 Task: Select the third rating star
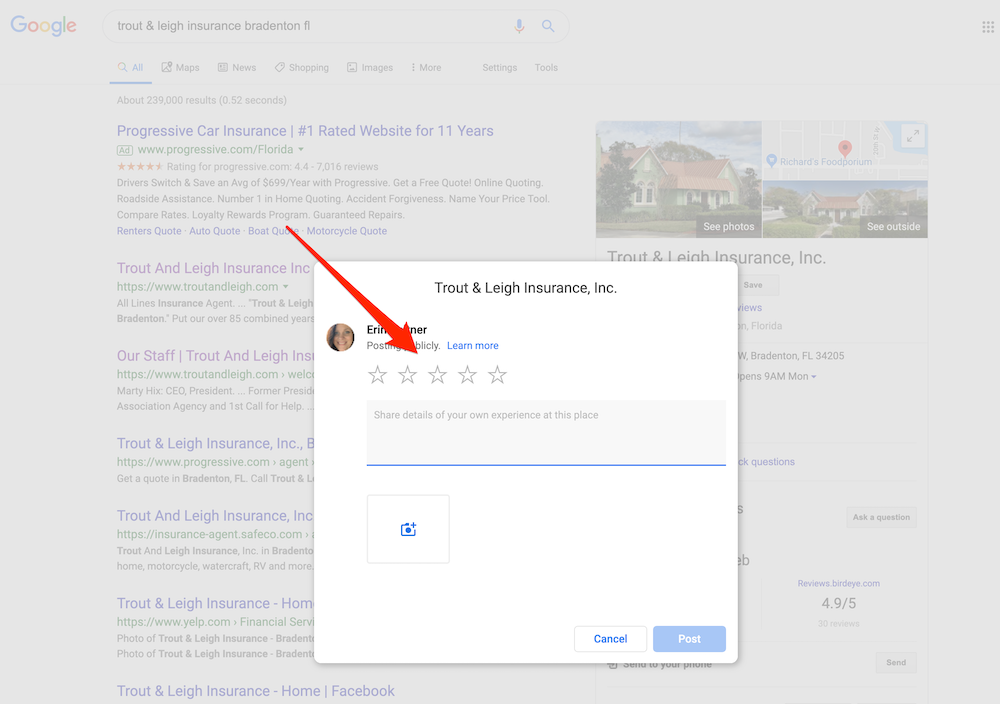point(438,374)
